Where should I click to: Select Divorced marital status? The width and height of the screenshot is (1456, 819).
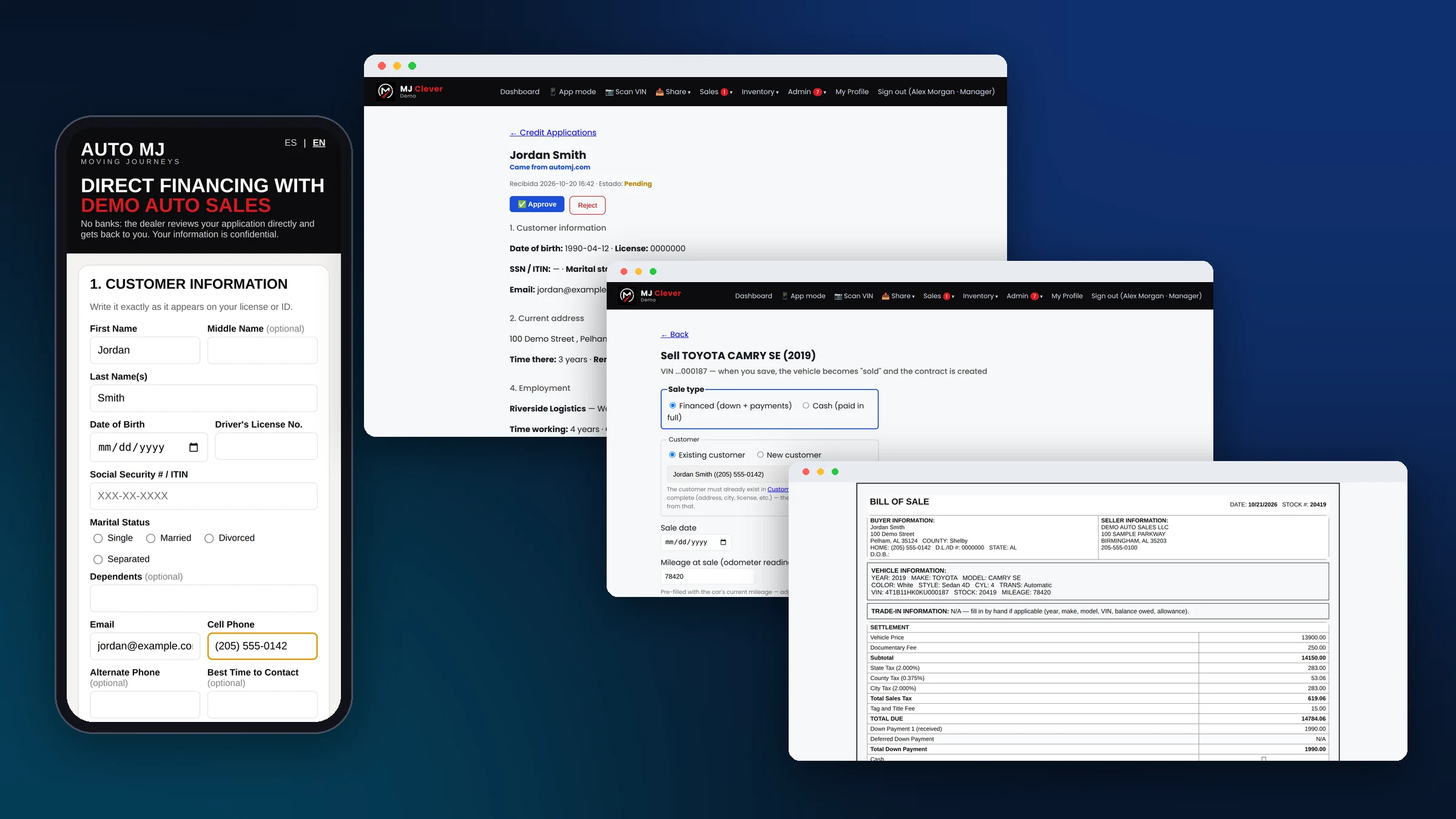point(209,539)
